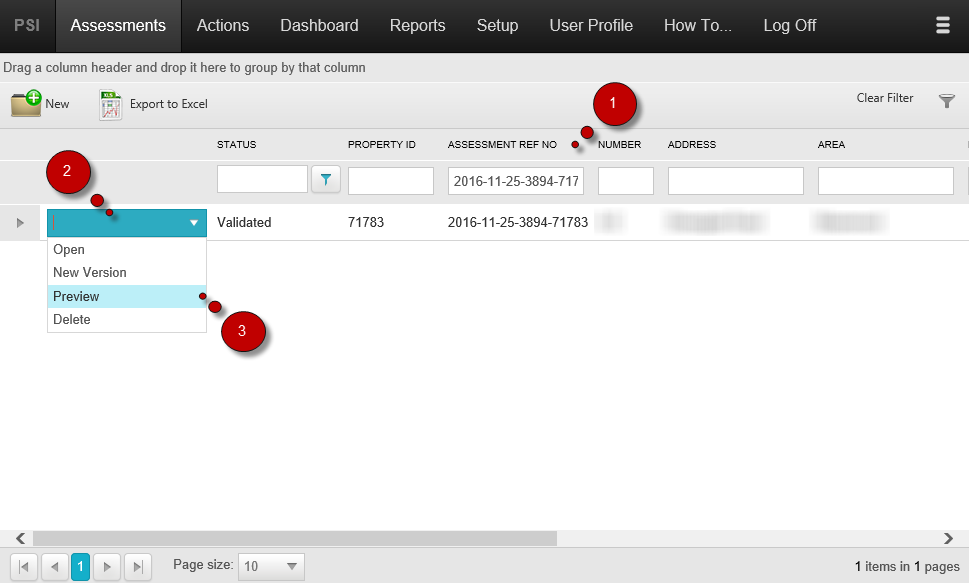Switch to the Assessments tab

click(118, 25)
